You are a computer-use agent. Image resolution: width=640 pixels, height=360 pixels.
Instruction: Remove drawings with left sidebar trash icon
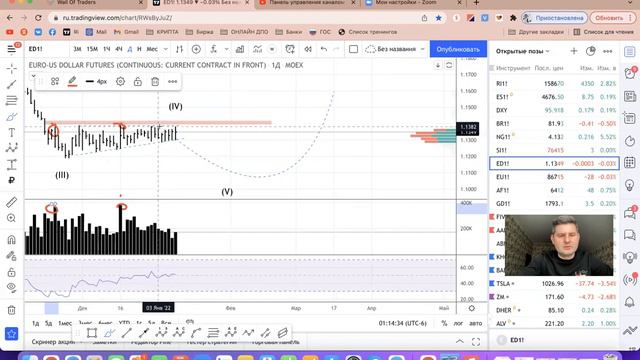click(x=11, y=310)
